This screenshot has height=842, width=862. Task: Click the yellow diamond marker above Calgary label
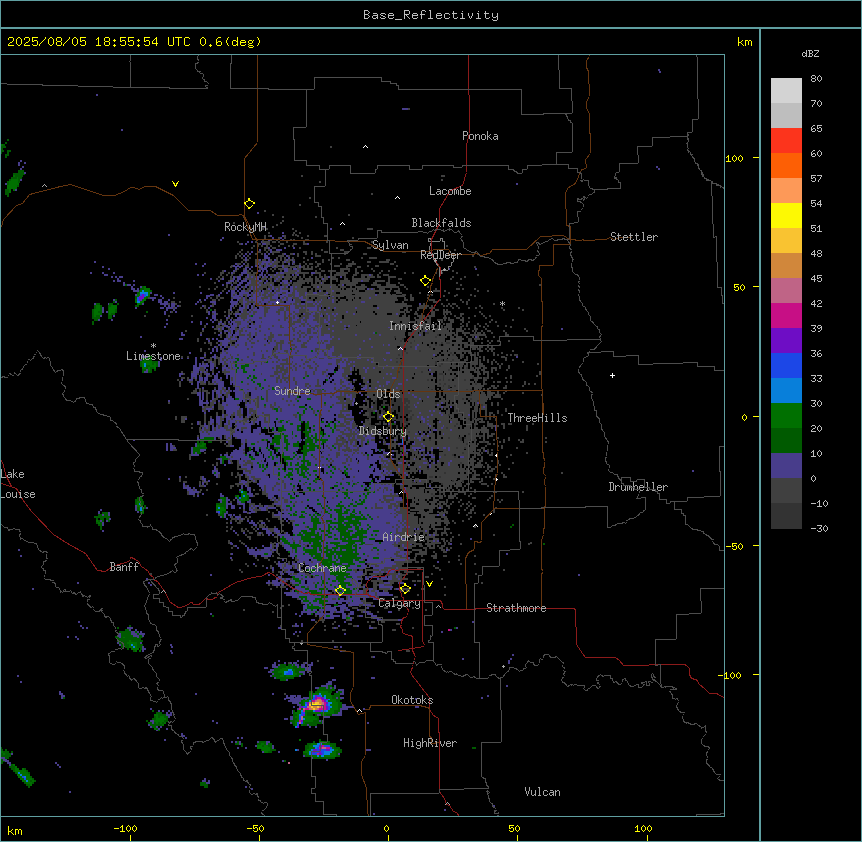click(405, 589)
